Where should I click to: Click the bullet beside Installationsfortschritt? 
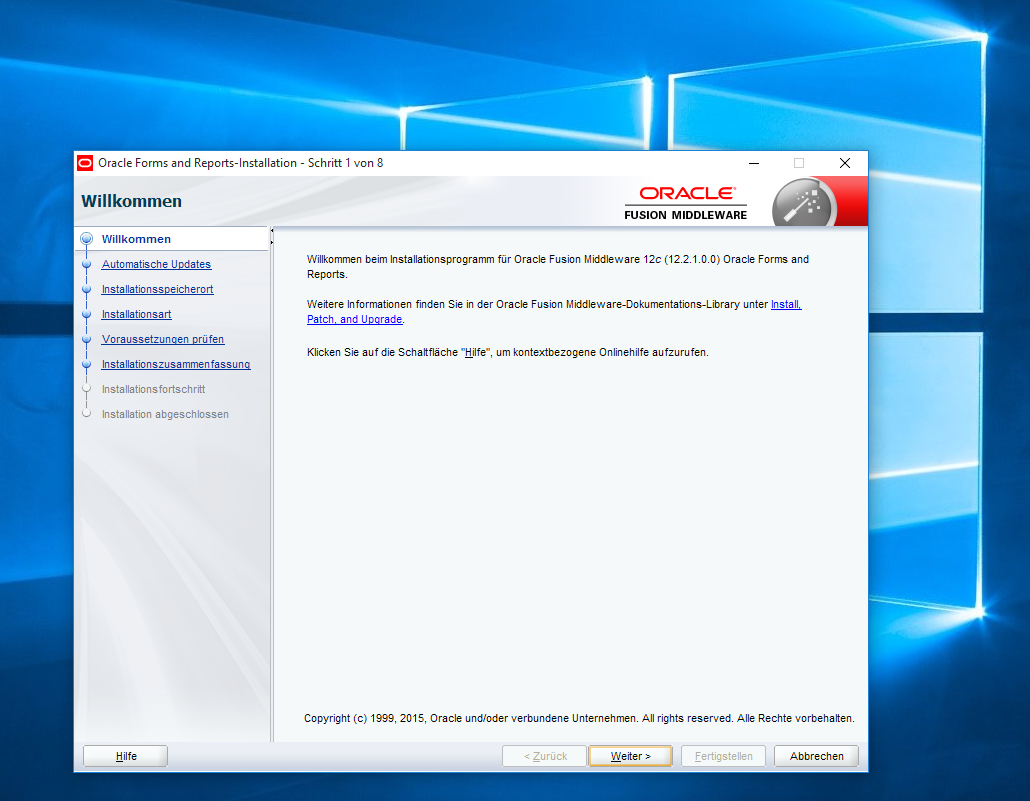86,389
